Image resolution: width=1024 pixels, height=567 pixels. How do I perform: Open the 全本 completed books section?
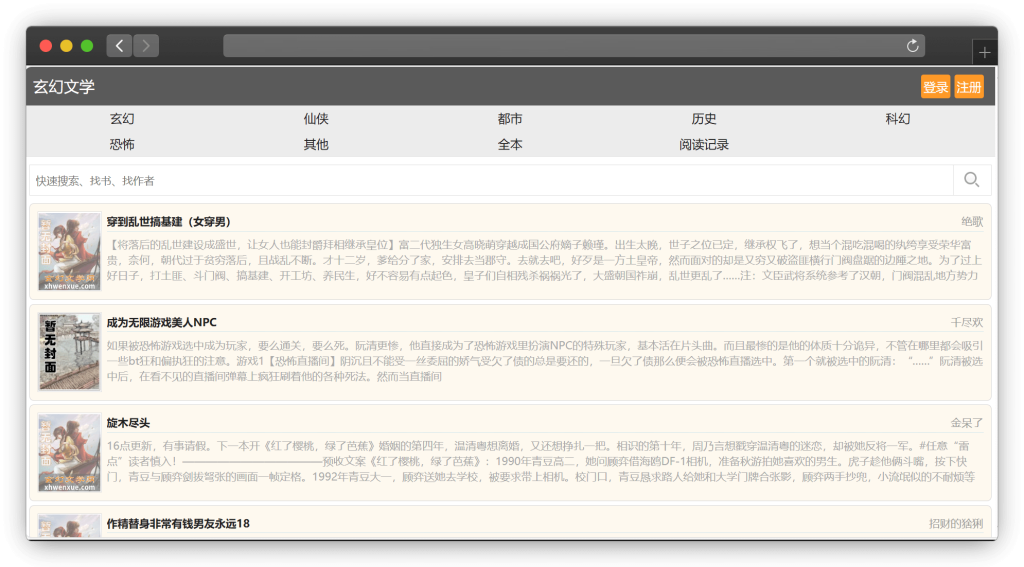pyautogui.click(x=510, y=144)
